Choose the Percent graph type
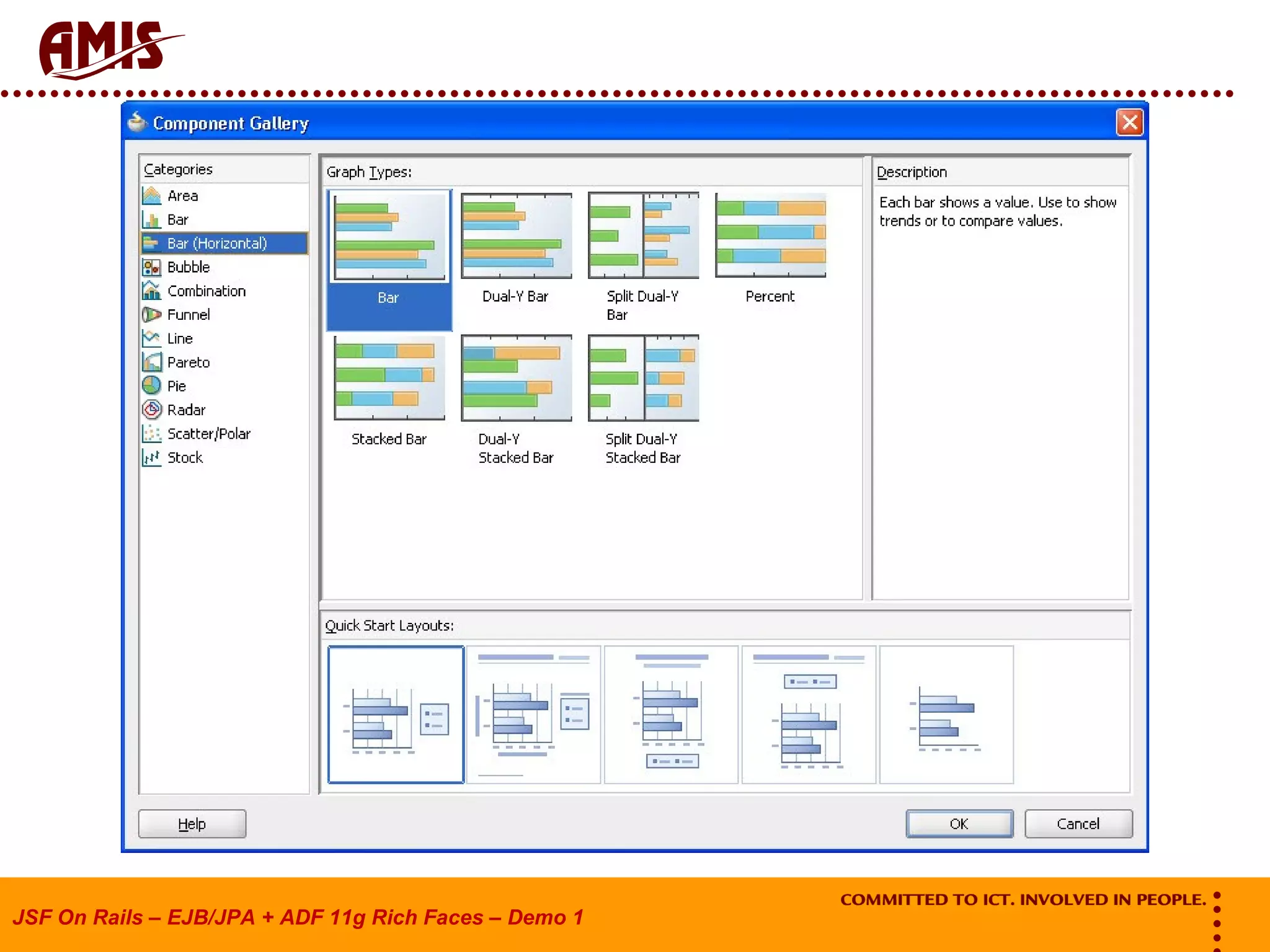The width and height of the screenshot is (1270, 952). pyautogui.click(x=770, y=236)
